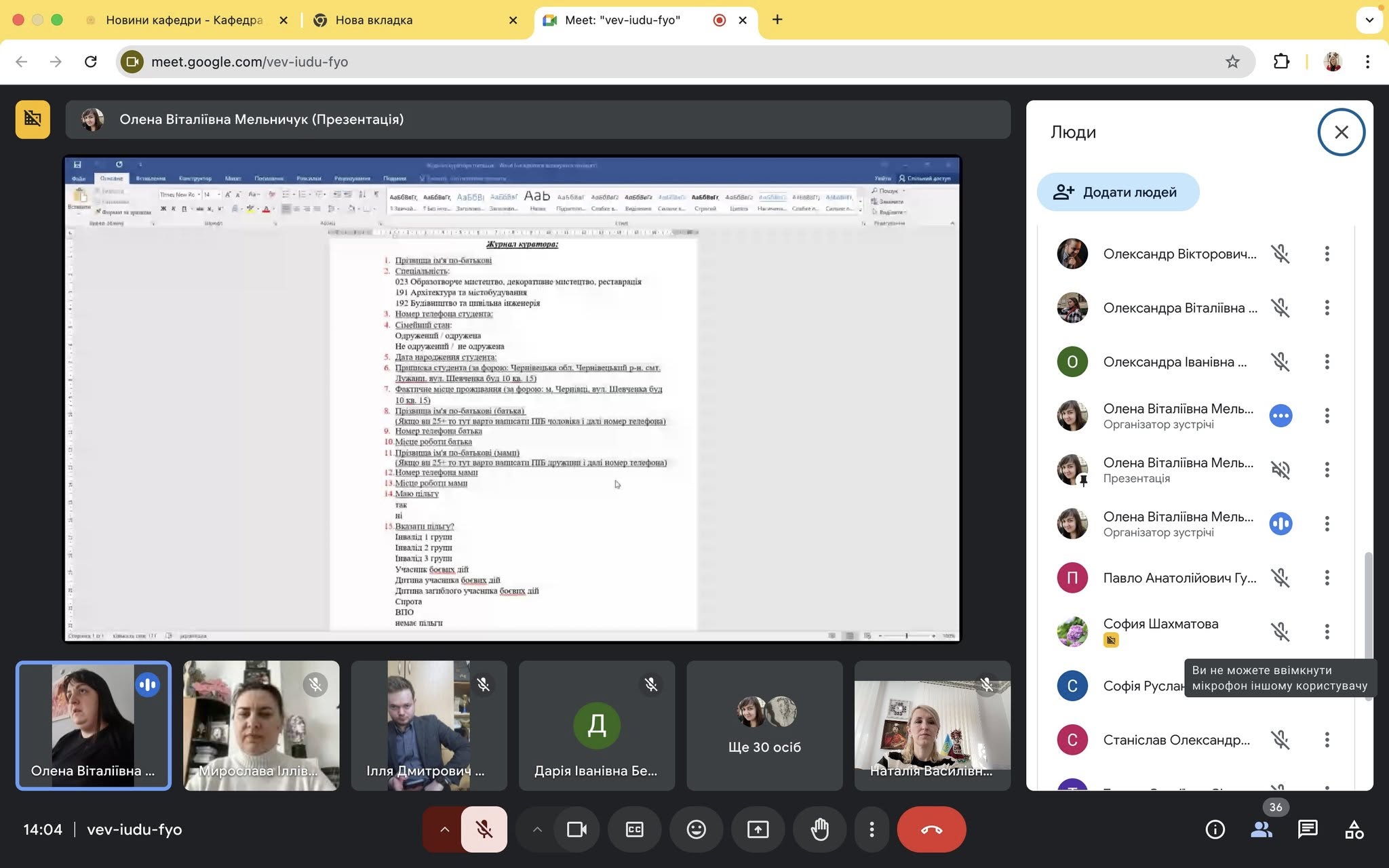
Task: Select Дарія Іванівна participant tile
Action: pos(596,726)
